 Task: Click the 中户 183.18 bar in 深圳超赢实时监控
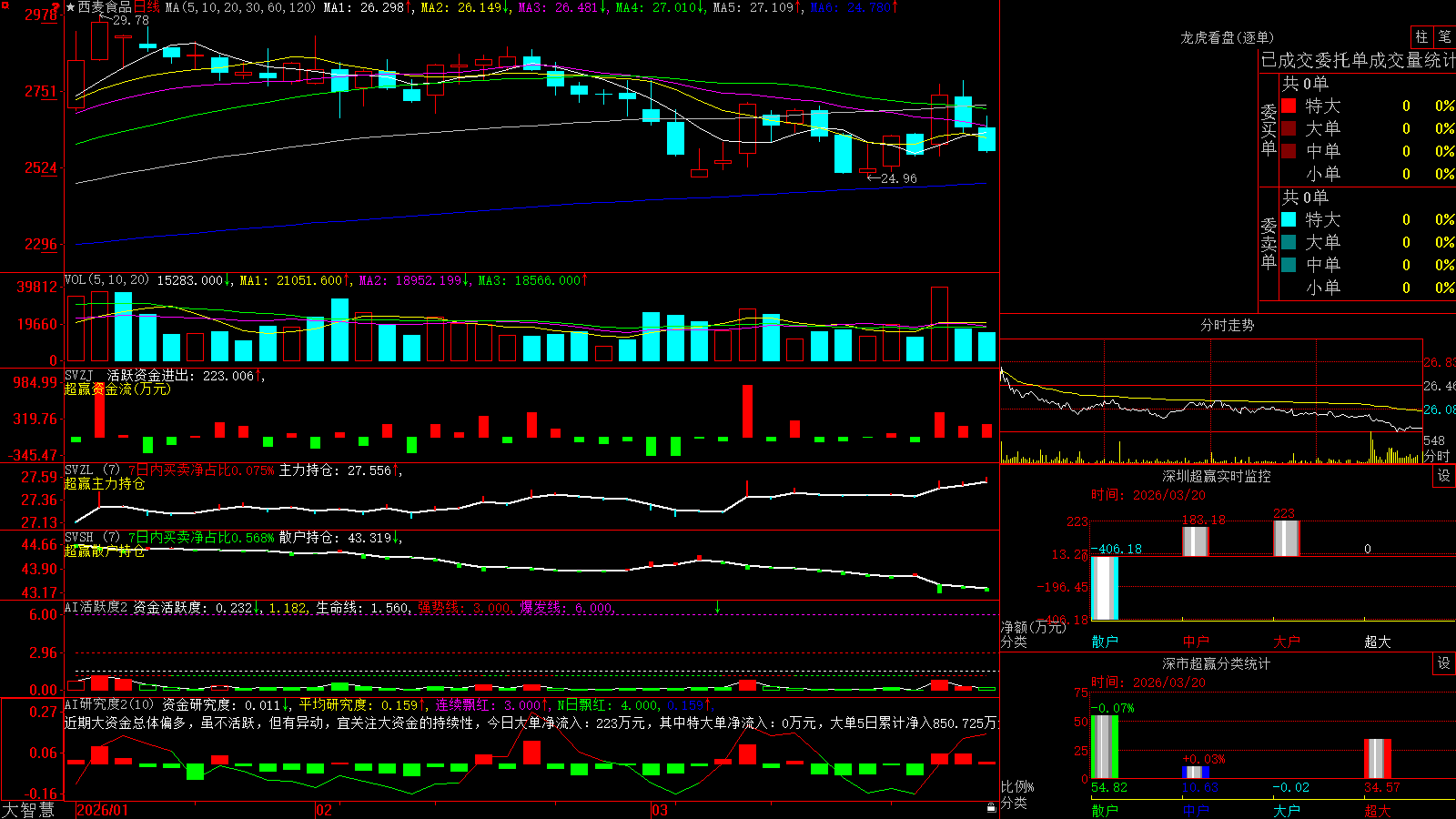(x=1196, y=541)
